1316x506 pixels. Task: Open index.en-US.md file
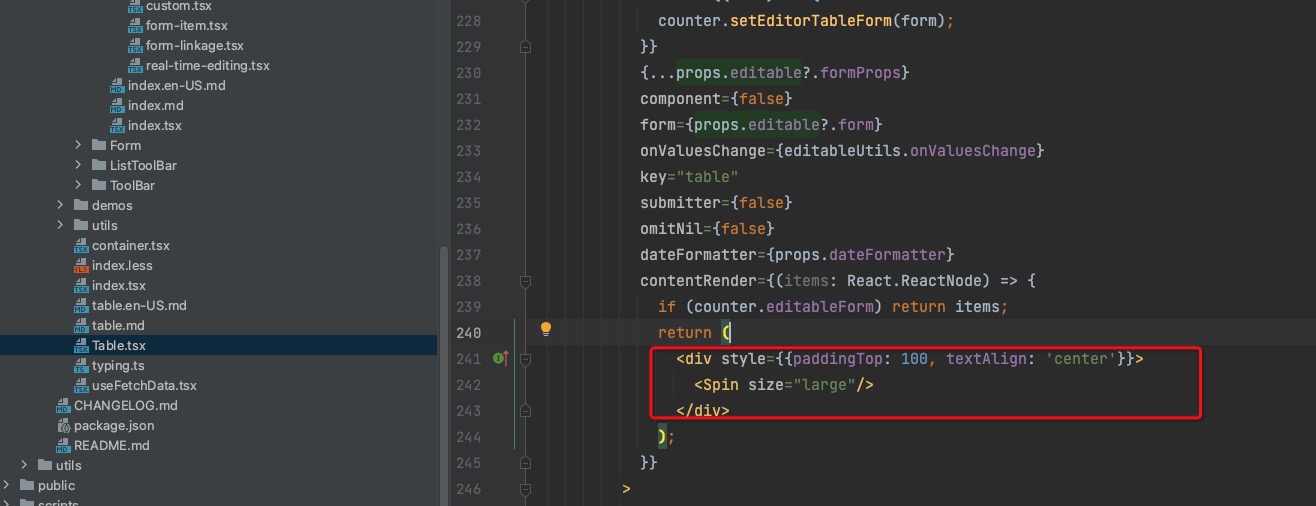(x=177, y=85)
